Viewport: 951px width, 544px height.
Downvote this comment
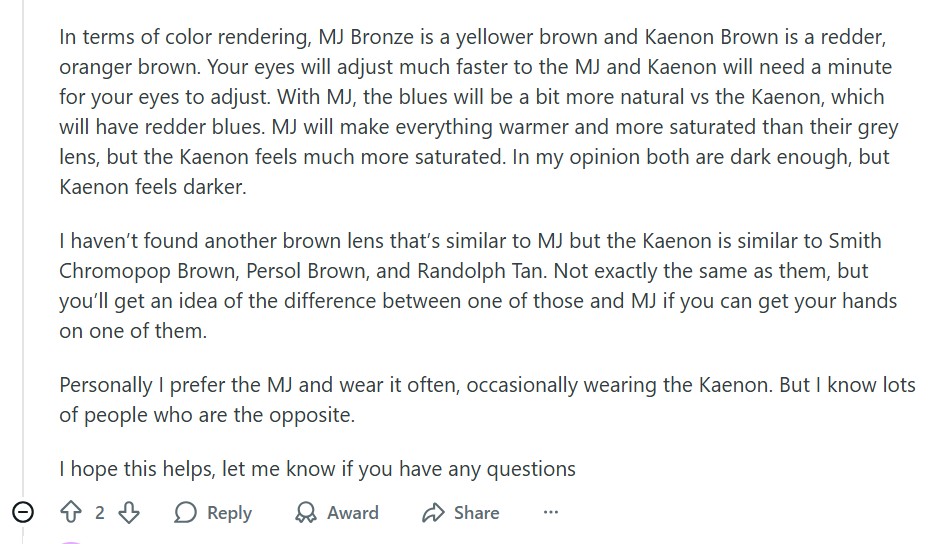tap(128, 513)
